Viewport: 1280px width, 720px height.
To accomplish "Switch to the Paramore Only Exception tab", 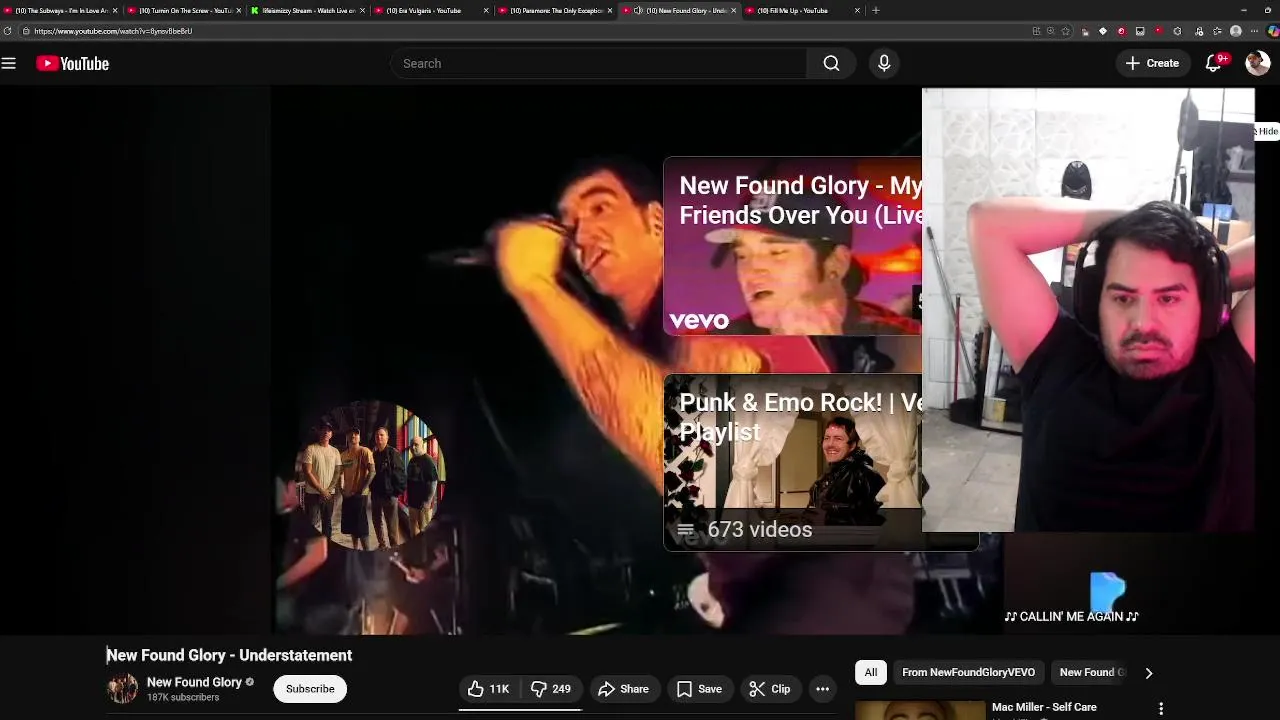I will (553, 10).
